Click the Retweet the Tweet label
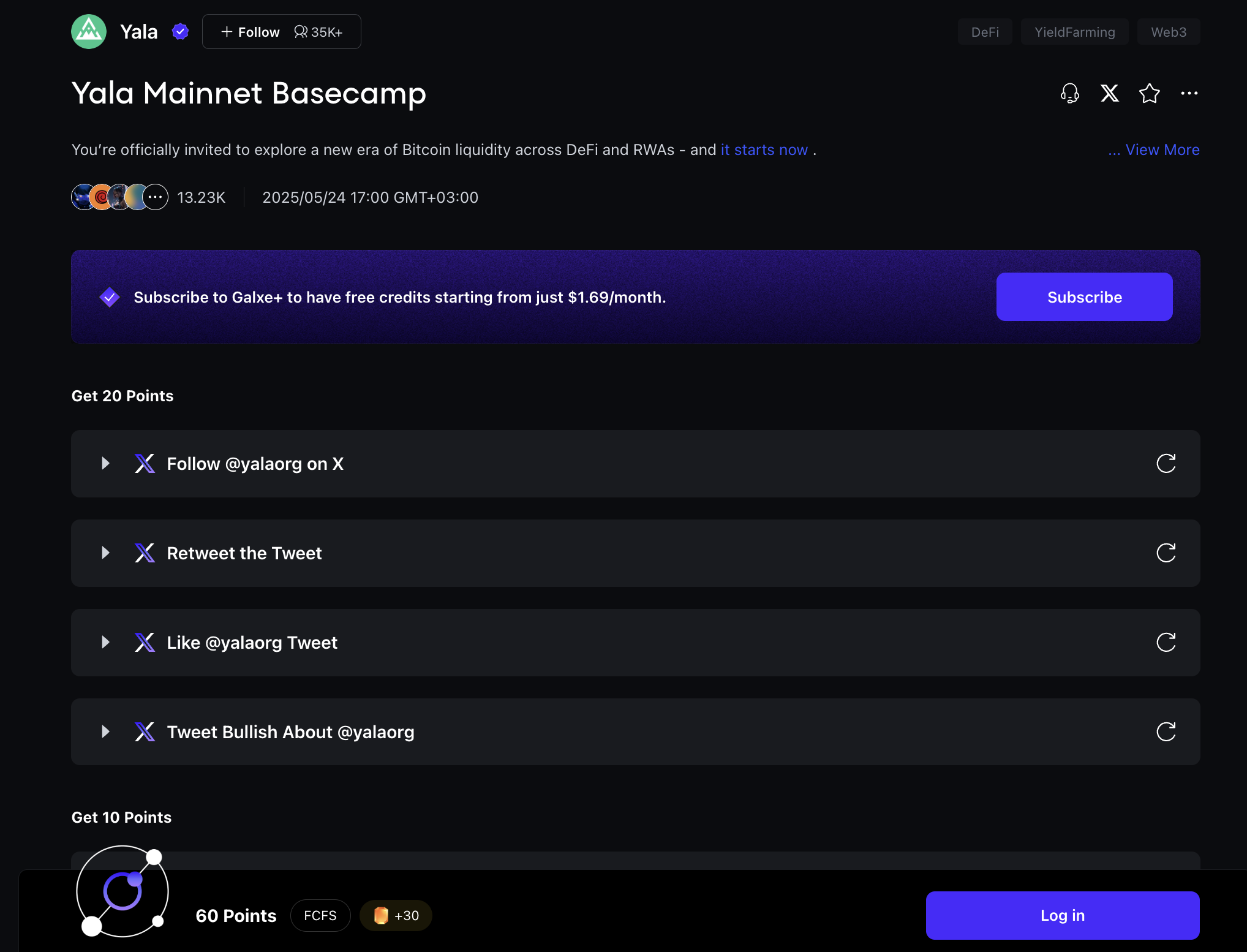This screenshot has width=1247, height=952. pyautogui.click(x=244, y=553)
